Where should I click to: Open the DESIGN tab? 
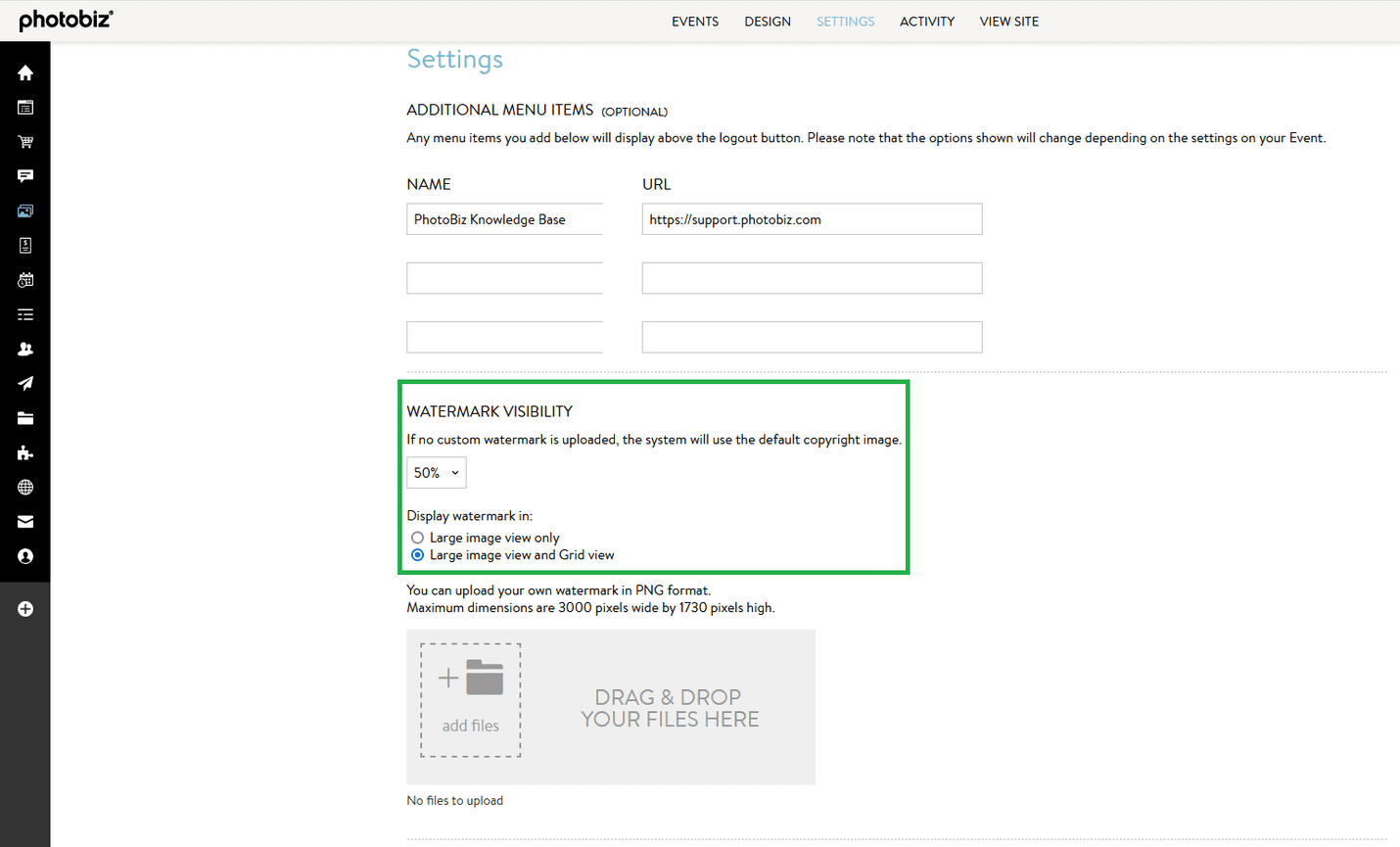click(768, 21)
